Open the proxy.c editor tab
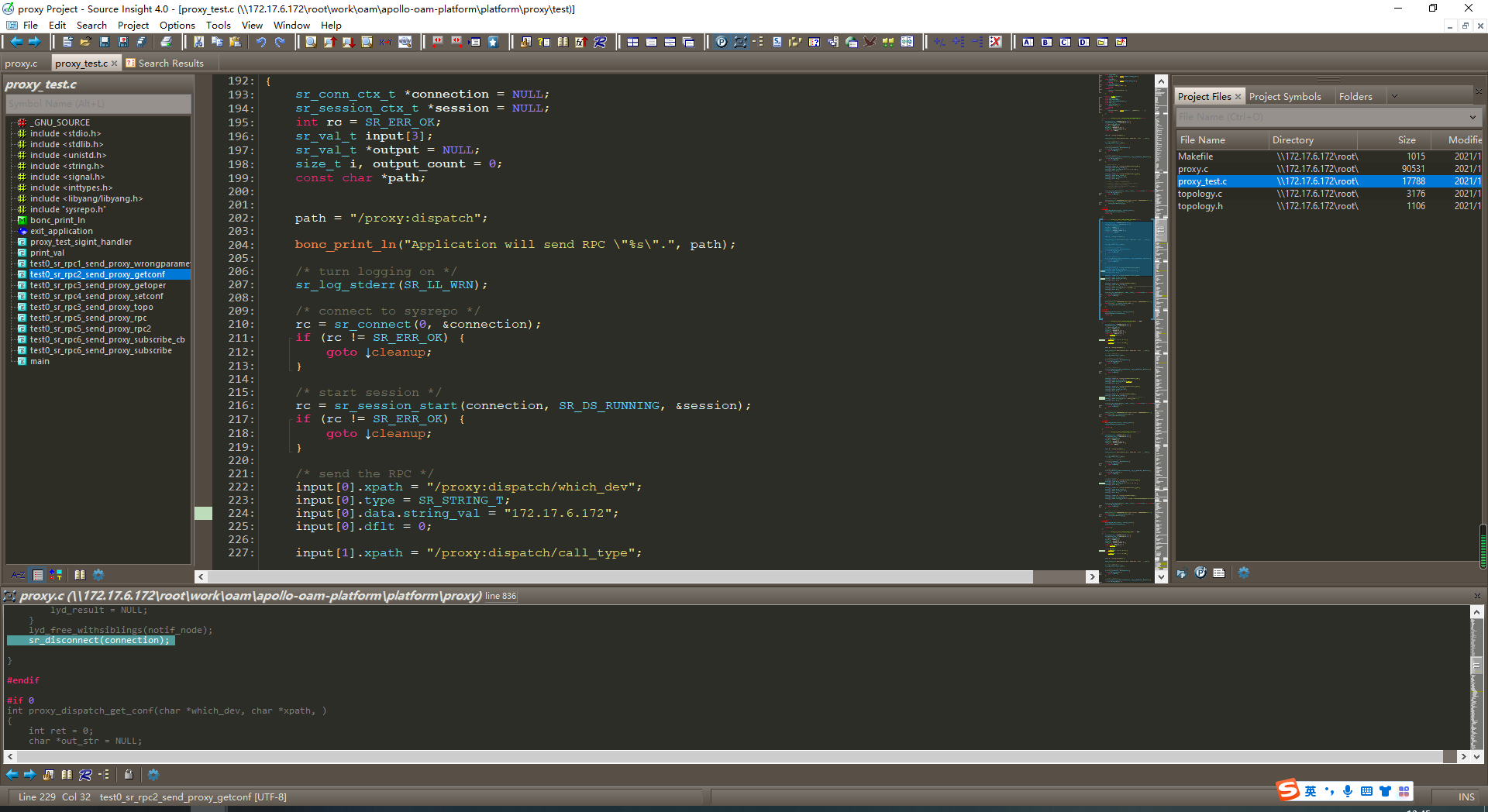This screenshot has width=1488, height=812. [22, 63]
